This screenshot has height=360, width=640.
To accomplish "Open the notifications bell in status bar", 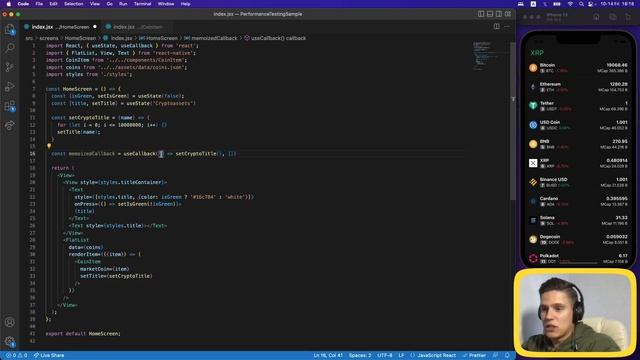I will coord(507,355).
